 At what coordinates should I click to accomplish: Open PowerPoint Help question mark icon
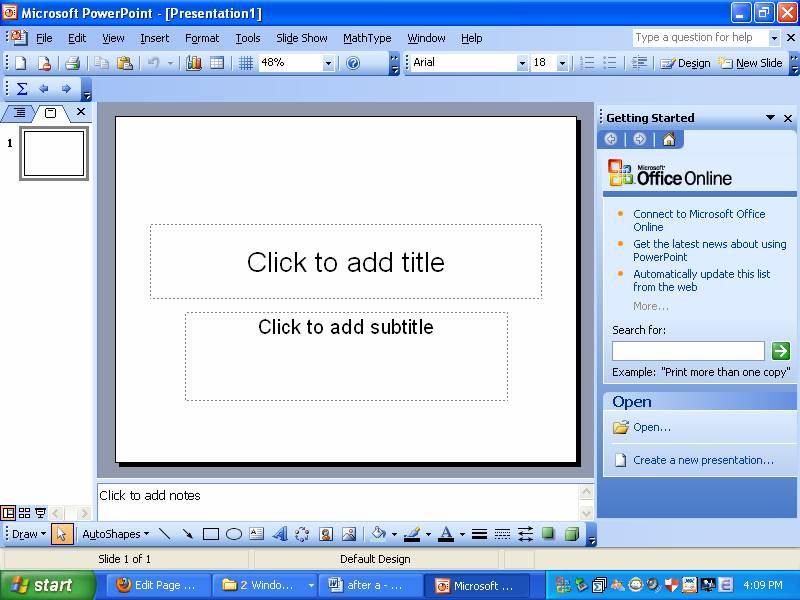coord(353,63)
